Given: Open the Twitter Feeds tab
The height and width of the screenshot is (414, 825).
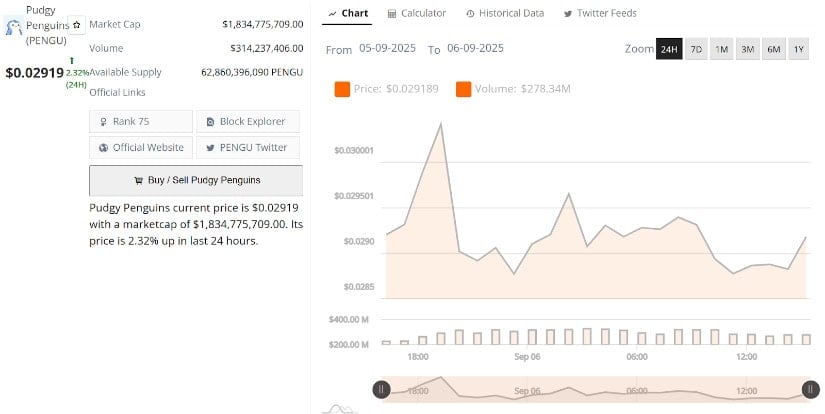Looking at the screenshot, I should (x=600, y=14).
